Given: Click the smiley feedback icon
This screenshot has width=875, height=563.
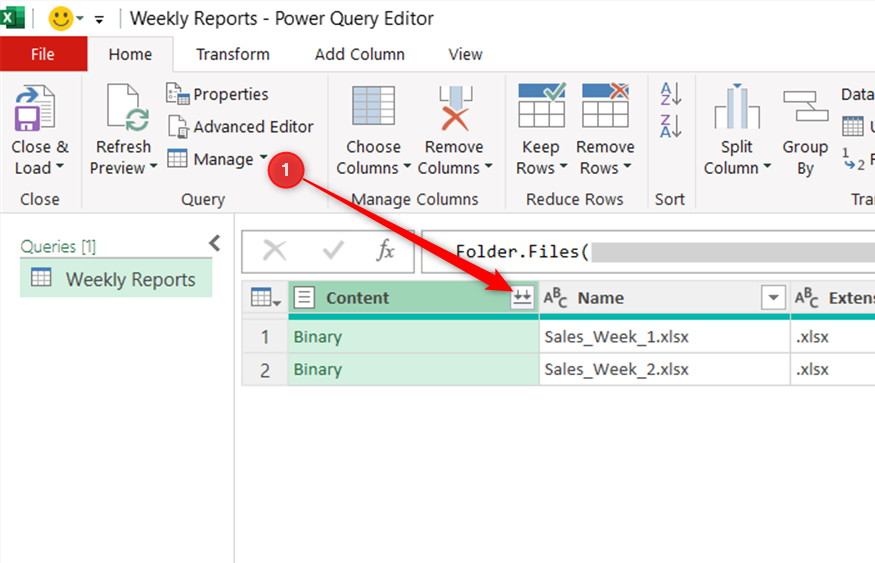Looking at the screenshot, I should (61, 18).
